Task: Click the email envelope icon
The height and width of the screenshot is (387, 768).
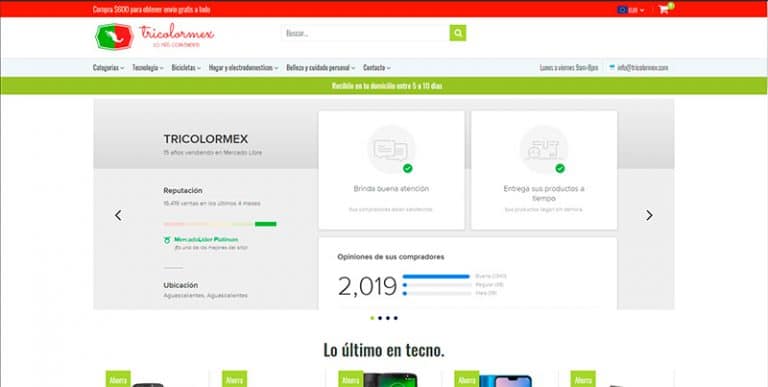Action: click(612, 67)
